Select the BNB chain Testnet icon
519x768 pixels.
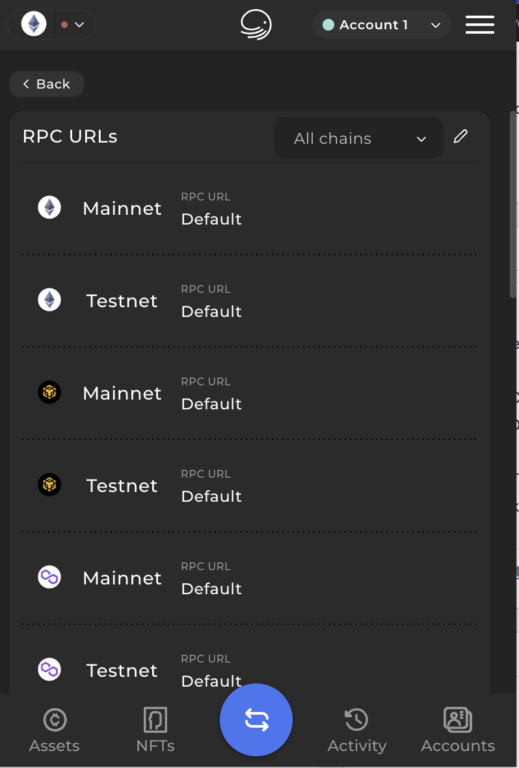49,485
